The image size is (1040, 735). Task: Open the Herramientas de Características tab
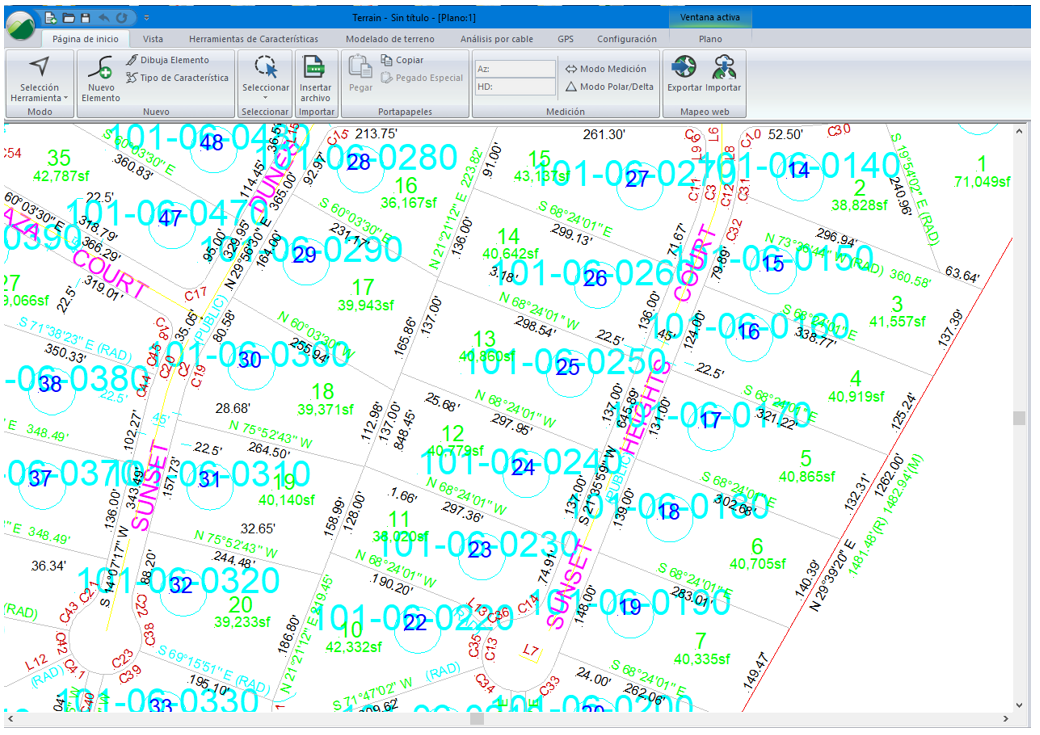[253, 39]
